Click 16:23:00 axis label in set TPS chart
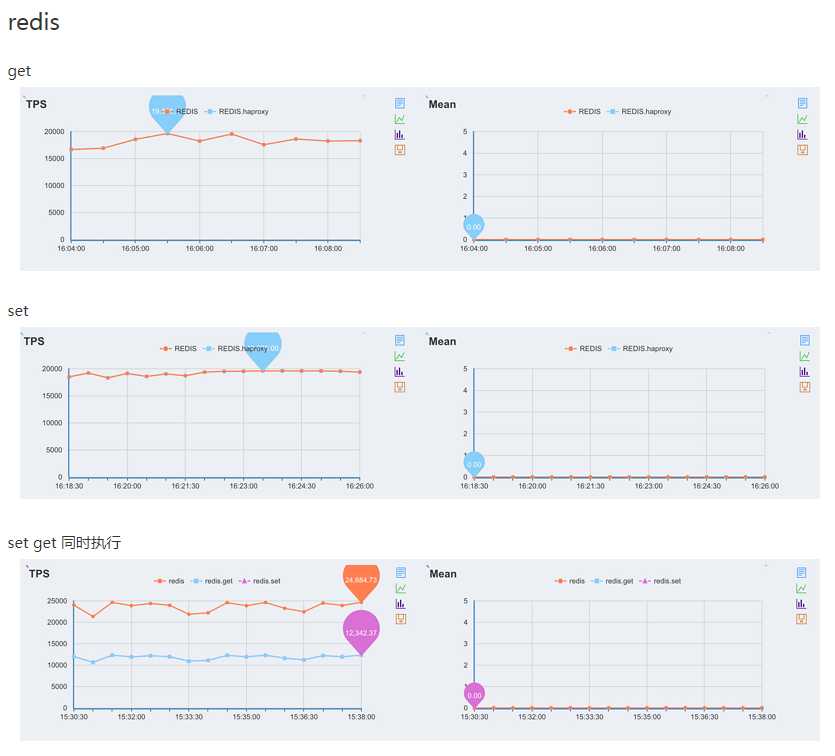Screen dimensions: 835x756 tap(243, 486)
